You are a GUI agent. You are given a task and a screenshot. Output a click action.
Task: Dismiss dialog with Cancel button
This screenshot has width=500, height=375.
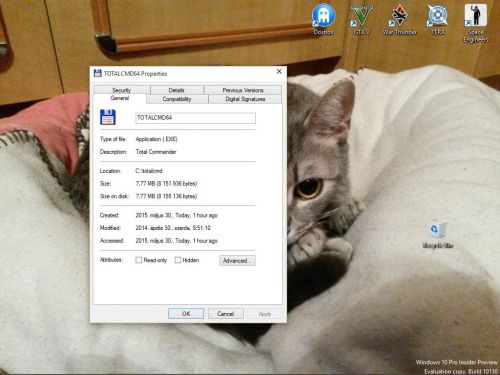coord(226,314)
